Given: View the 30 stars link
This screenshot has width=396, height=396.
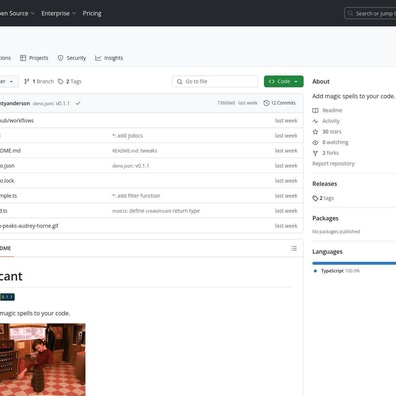Looking at the screenshot, I should point(332,132).
